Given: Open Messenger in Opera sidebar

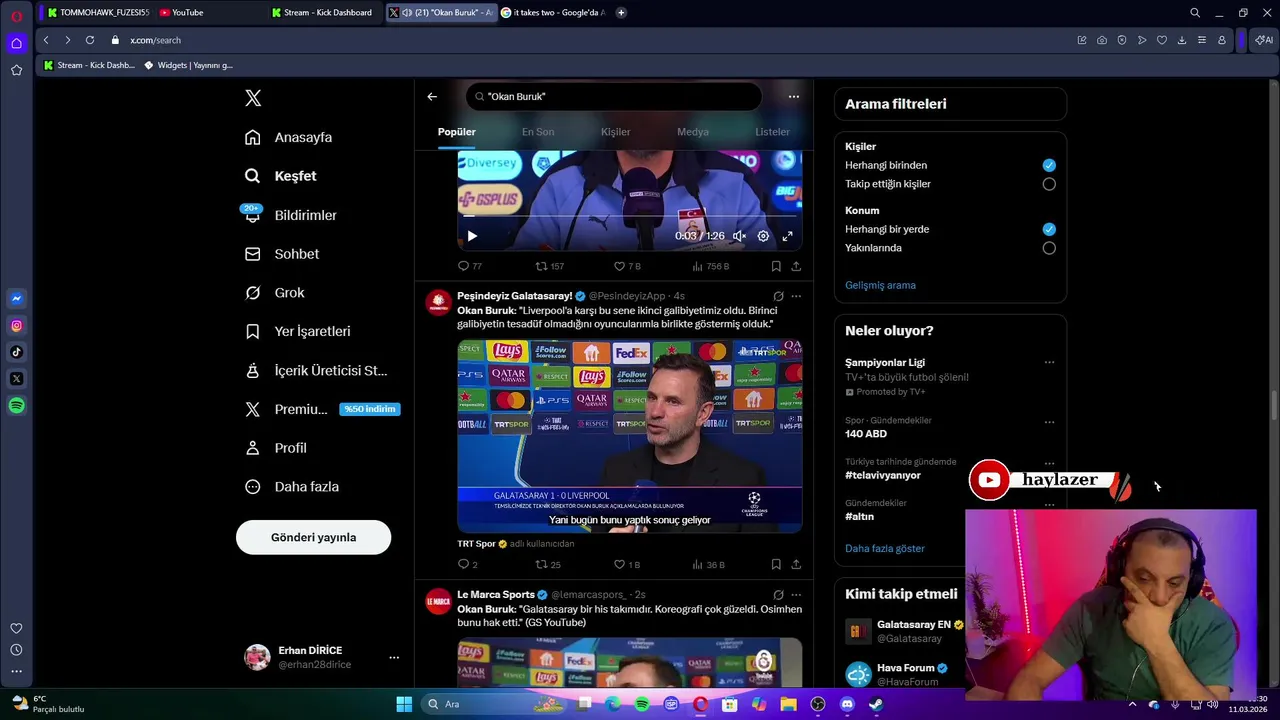Looking at the screenshot, I should [x=16, y=299].
